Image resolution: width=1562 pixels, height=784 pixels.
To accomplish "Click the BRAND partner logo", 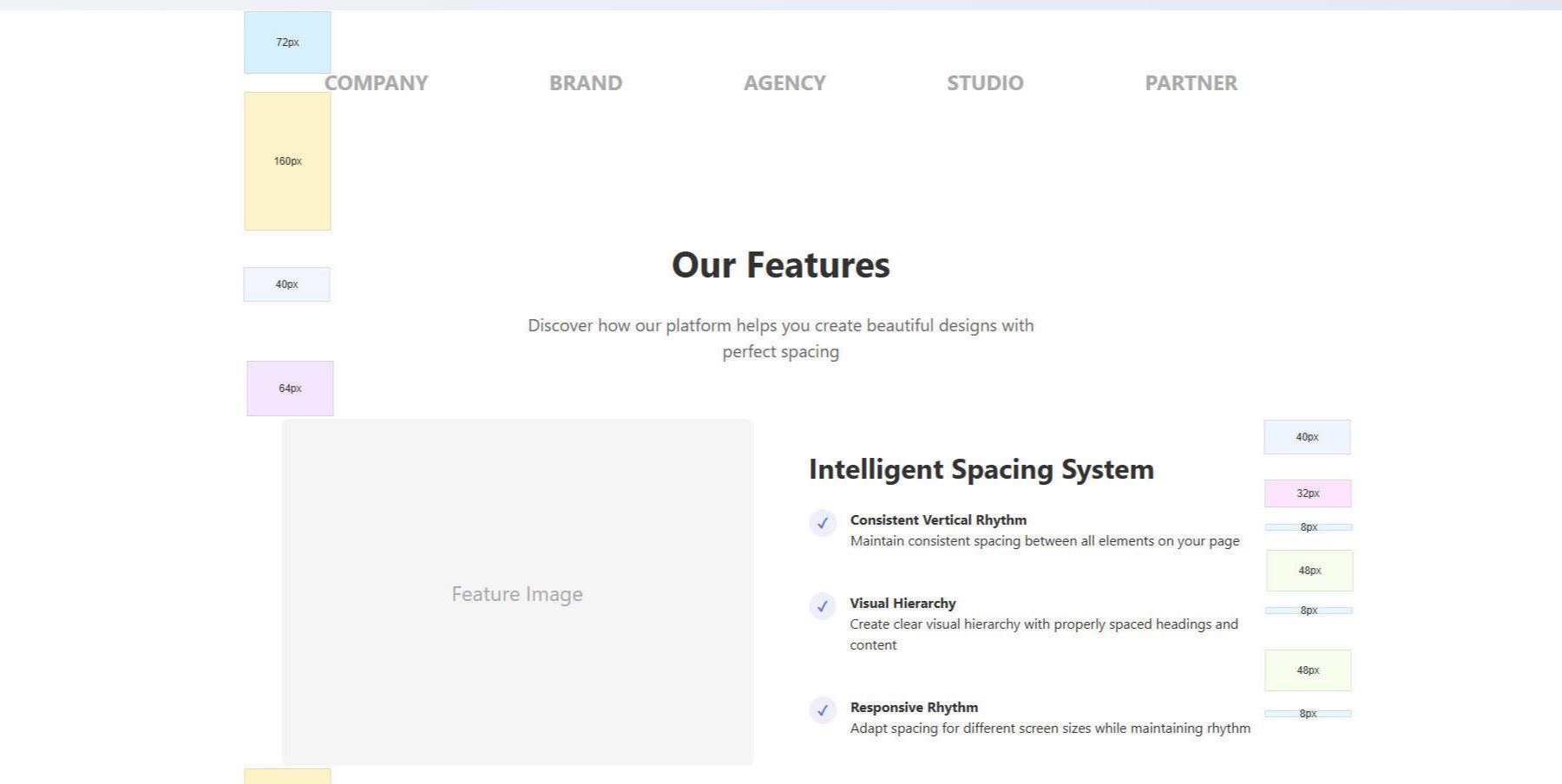I will point(586,82).
